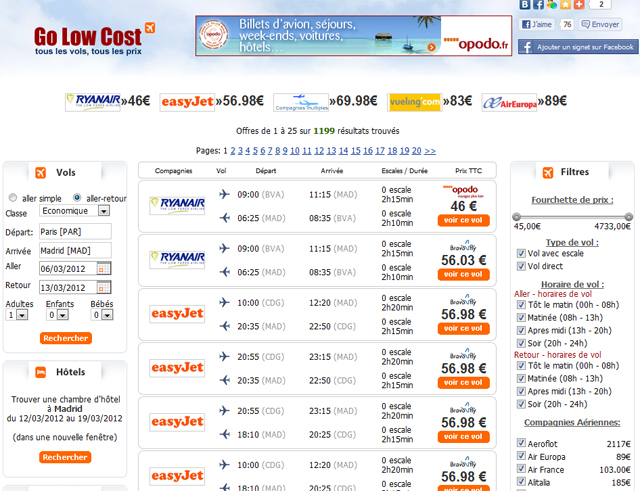Click the Vueling logo in the price bar
The height and width of the screenshot is (491, 640).
coord(414,102)
